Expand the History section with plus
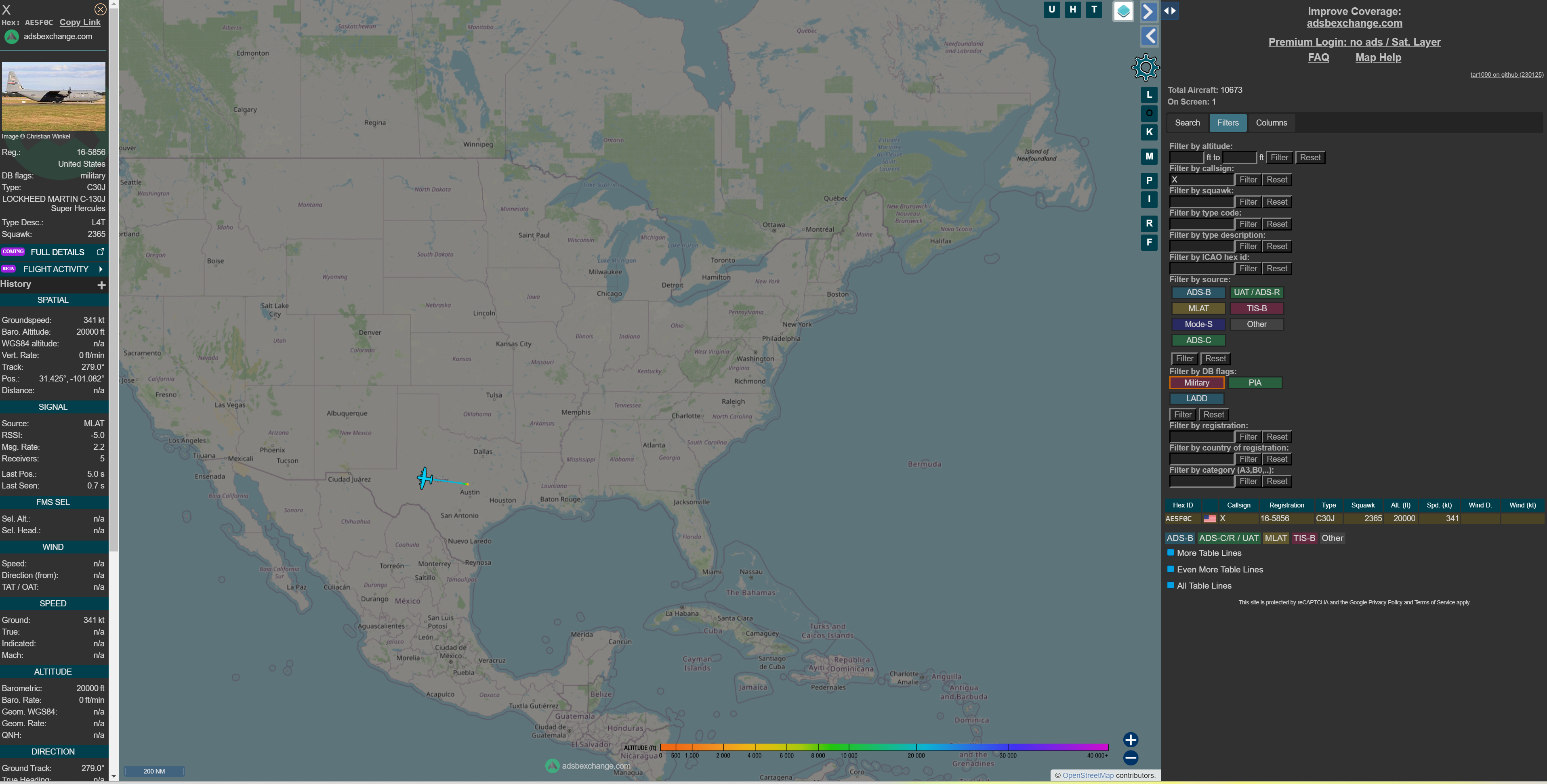The width and height of the screenshot is (1547, 784). click(x=101, y=285)
